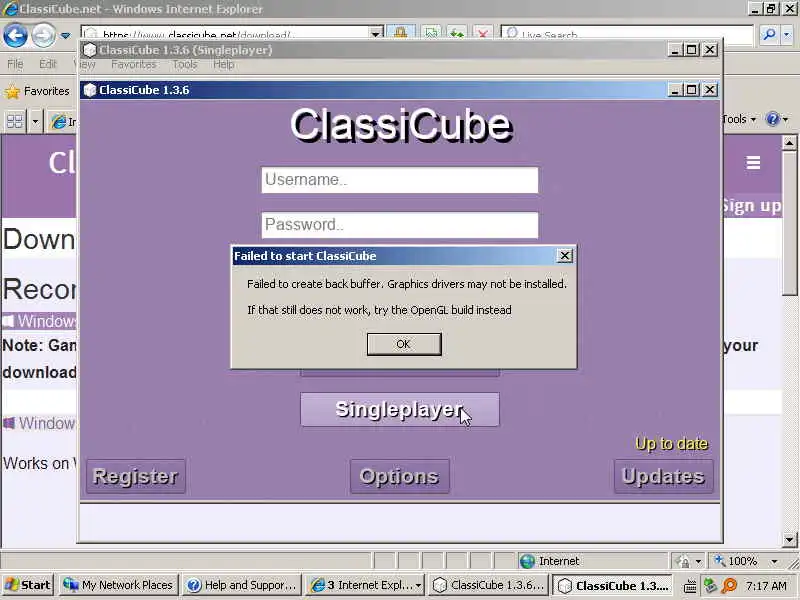Open the Edit menu in Internet Explorer
Viewport: 800px width, 600px height.
click(48, 64)
